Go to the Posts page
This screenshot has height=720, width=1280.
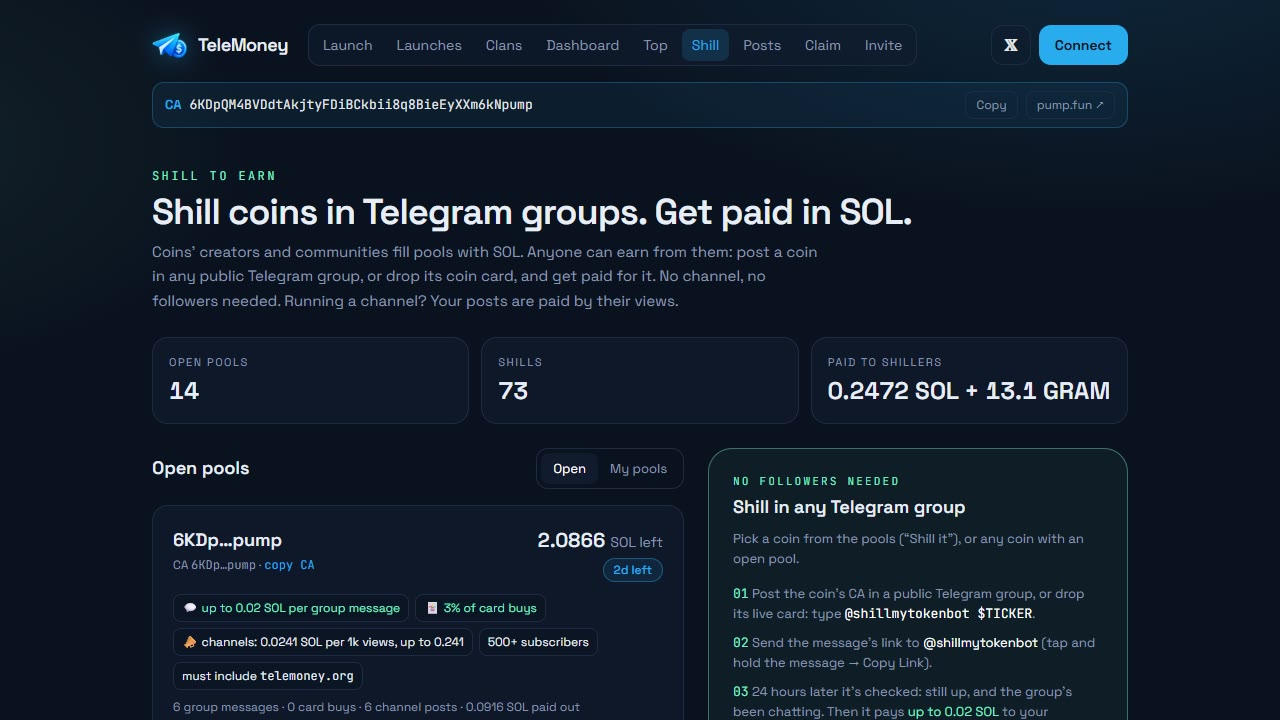tap(762, 45)
